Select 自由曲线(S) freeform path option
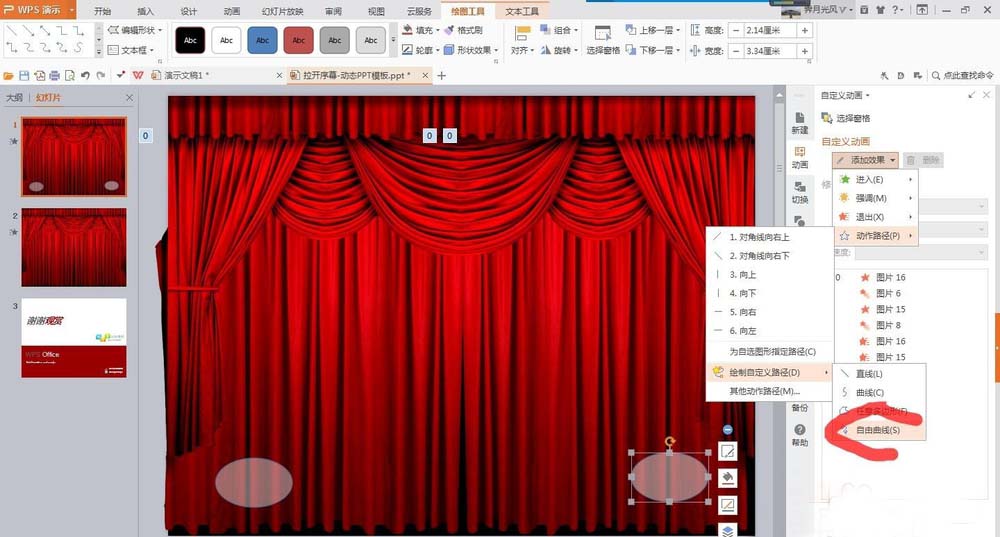Viewport: 1000px width, 537px height. 877,430
